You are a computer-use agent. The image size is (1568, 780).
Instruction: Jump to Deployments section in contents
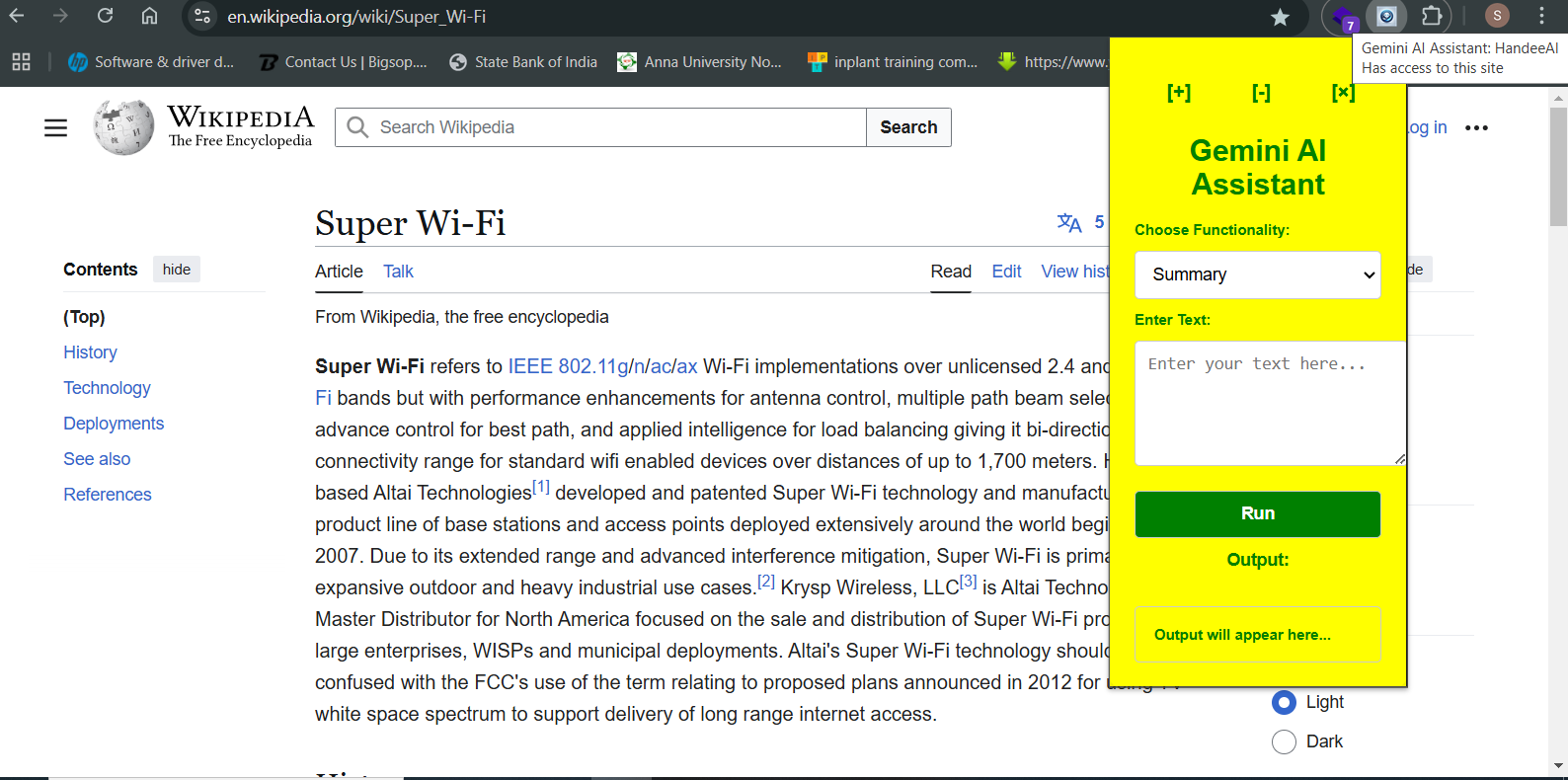114,424
